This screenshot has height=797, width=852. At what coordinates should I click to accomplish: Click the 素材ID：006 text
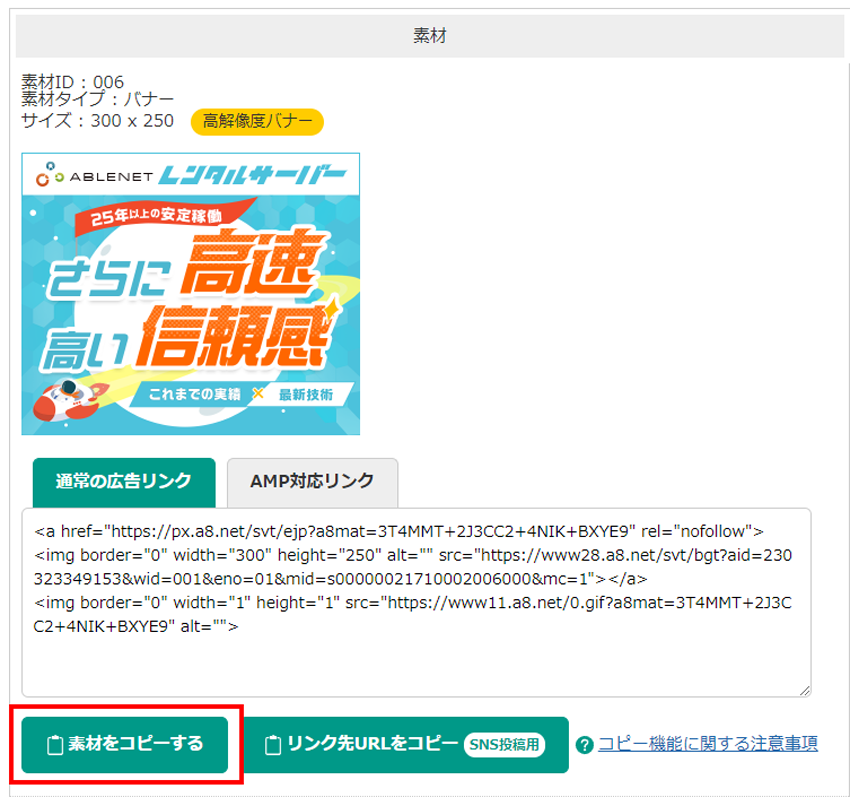[73, 82]
